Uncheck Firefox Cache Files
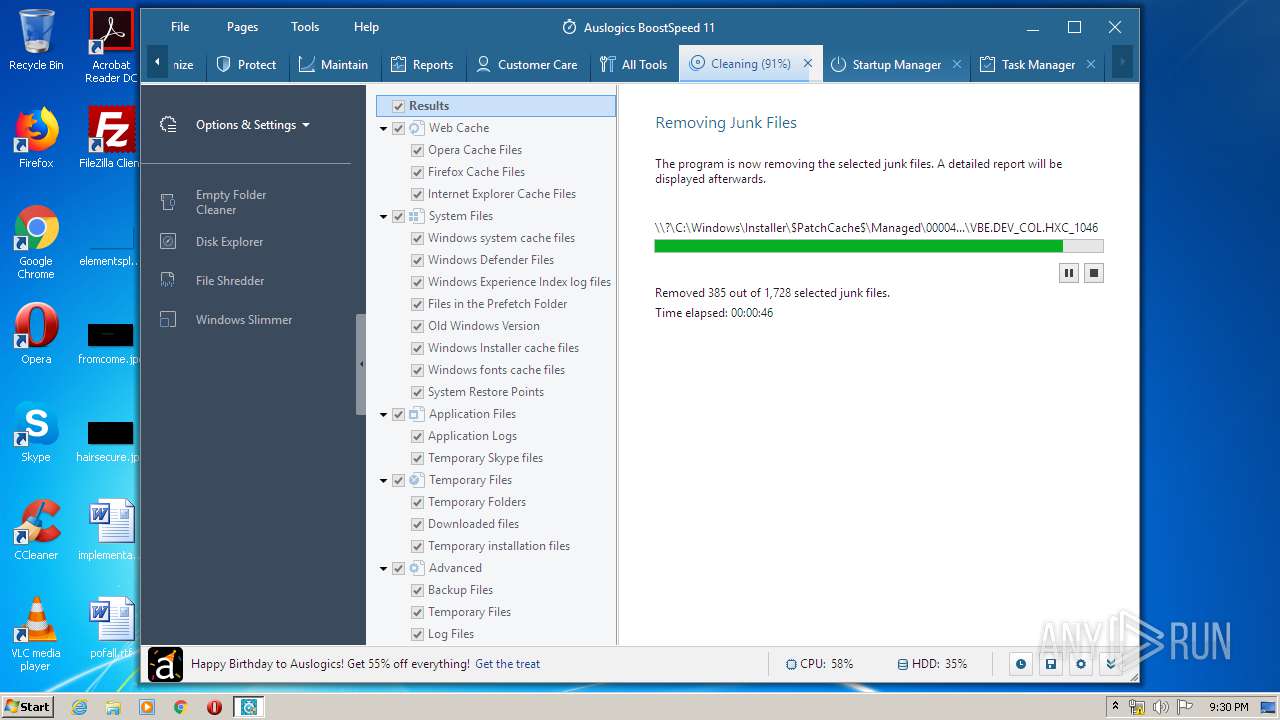 pos(418,172)
